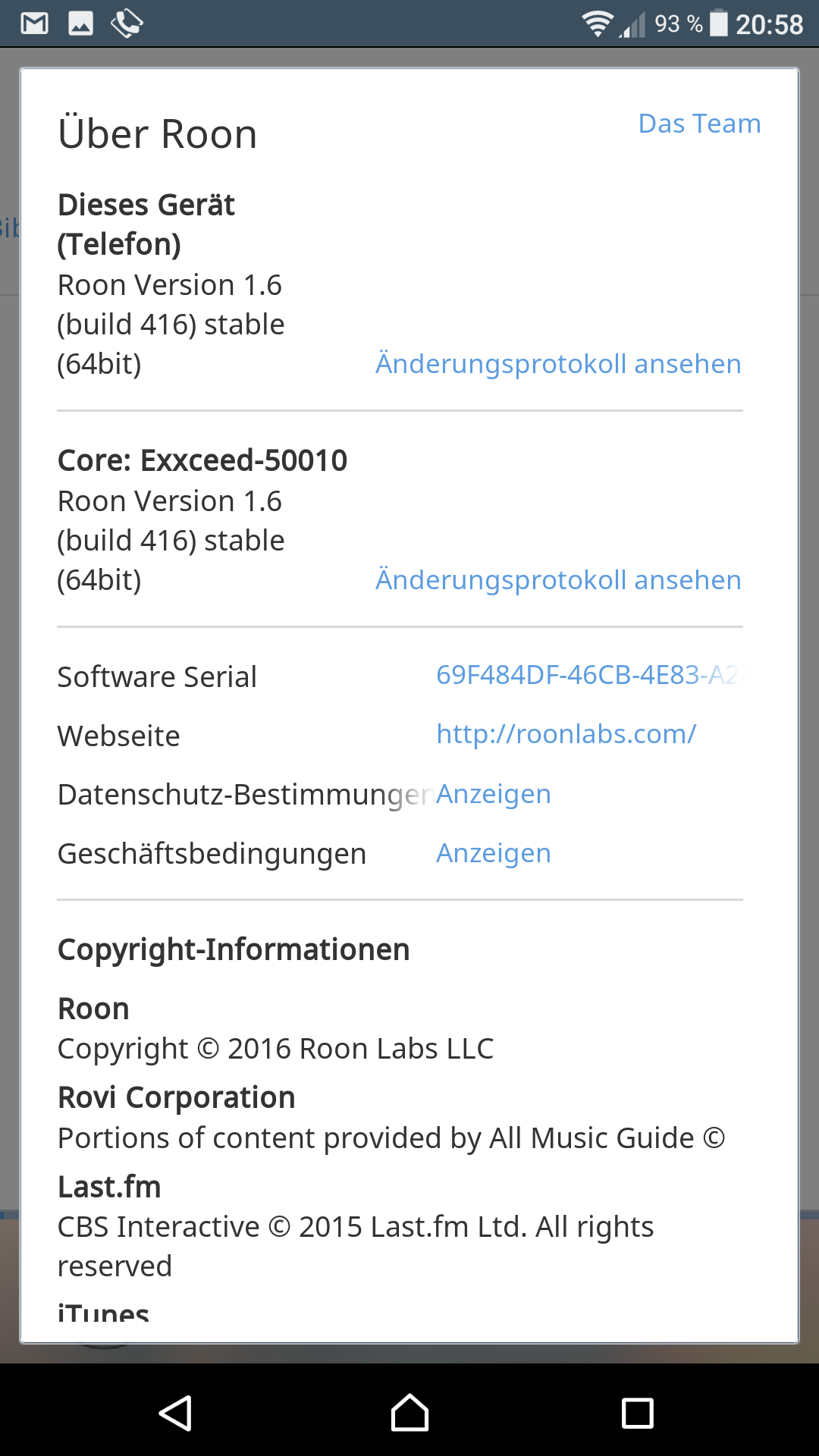Show Geschäftsbedingungen via Anzeigen
The image size is (819, 1456).
click(x=494, y=853)
